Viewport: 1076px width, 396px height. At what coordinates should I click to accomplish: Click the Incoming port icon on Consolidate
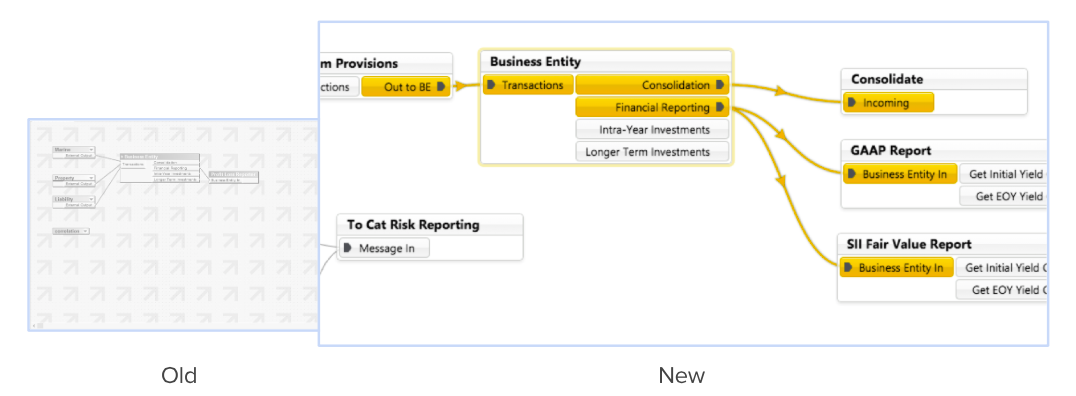[x=852, y=103]
